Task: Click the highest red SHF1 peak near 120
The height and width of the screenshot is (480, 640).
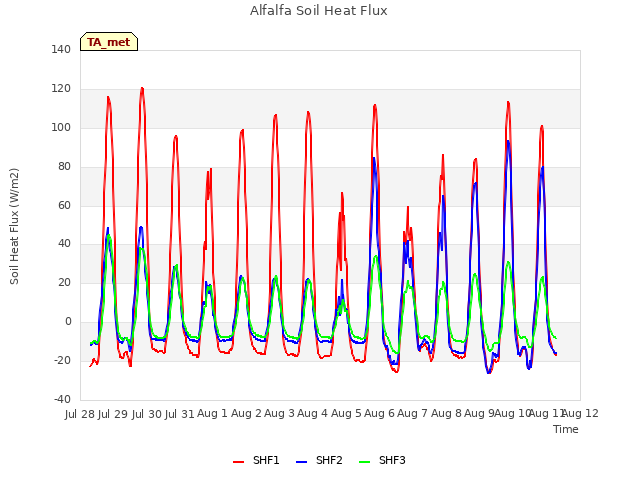Action: pyautogui.click(x=142, y=88)
